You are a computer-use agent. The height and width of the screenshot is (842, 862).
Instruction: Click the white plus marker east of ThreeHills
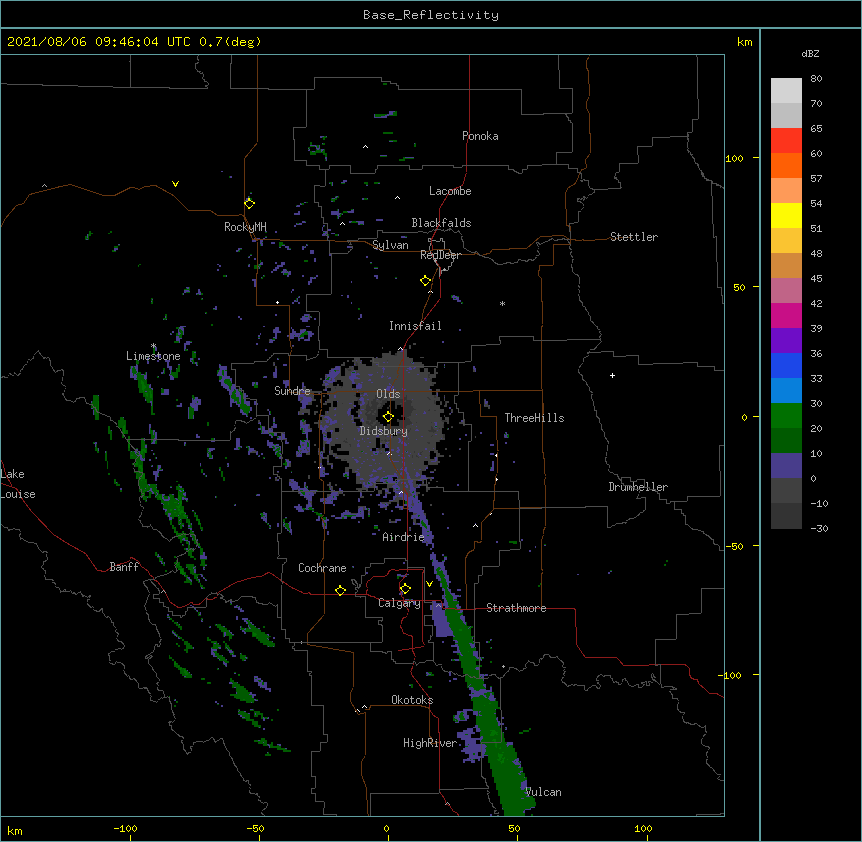[x=612, y=375]
